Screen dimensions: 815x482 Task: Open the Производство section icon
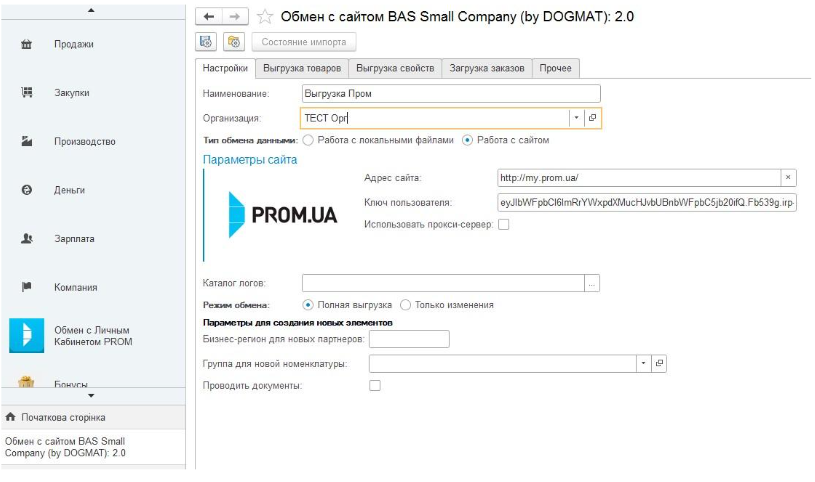click(x=27, y=142)
